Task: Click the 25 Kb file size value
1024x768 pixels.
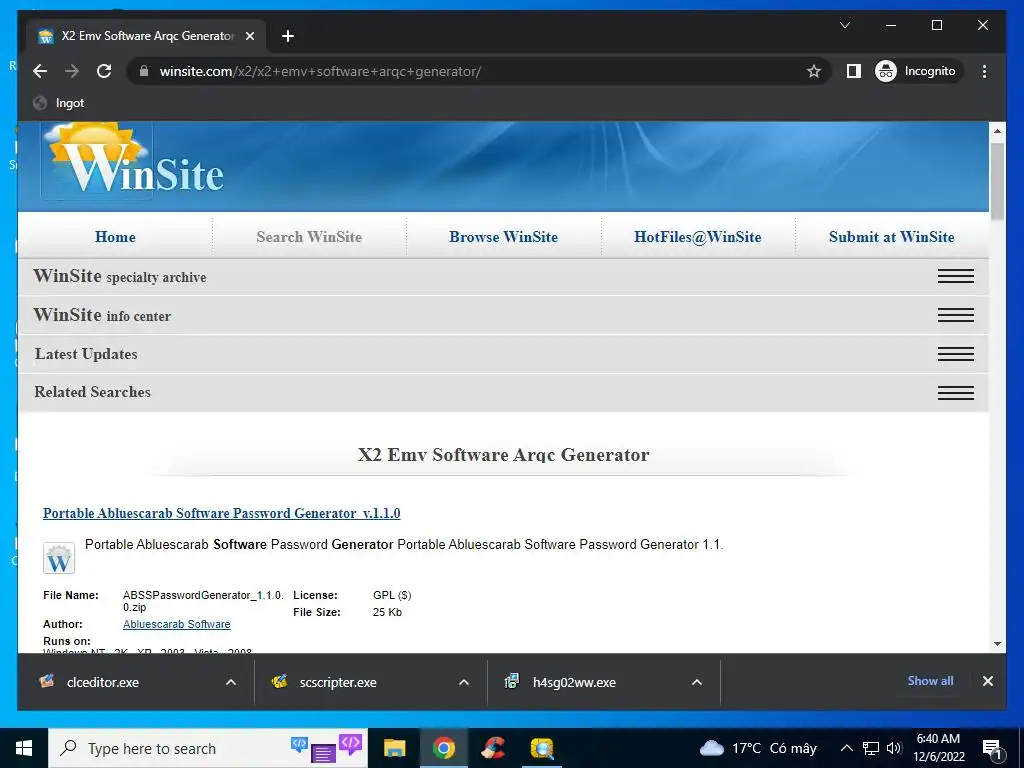Action: (x=387, y=613)
